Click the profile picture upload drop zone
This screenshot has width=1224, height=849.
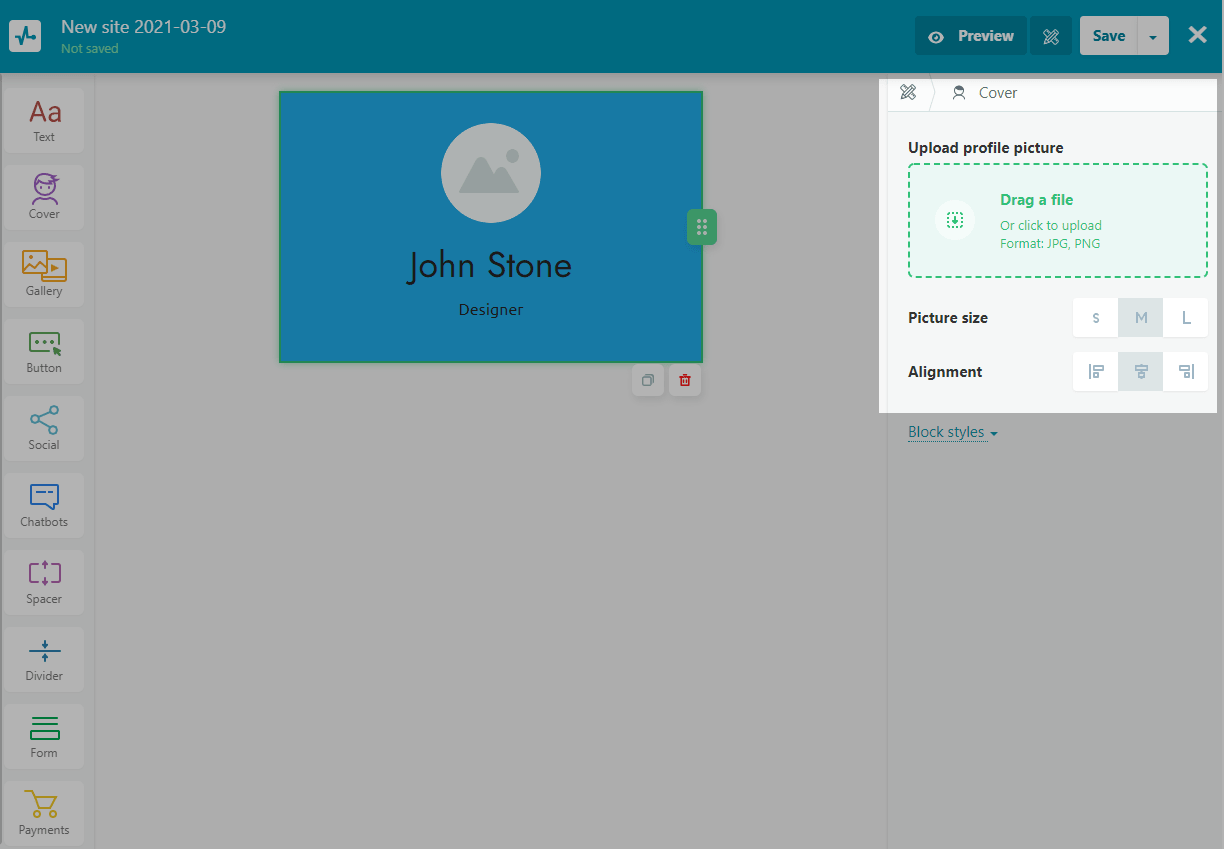[x=1057, y=220]
